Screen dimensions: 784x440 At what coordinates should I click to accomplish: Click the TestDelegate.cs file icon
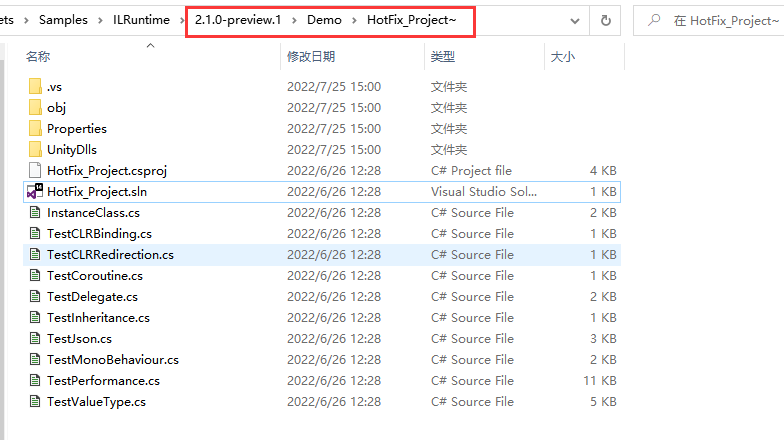point(35,296)
